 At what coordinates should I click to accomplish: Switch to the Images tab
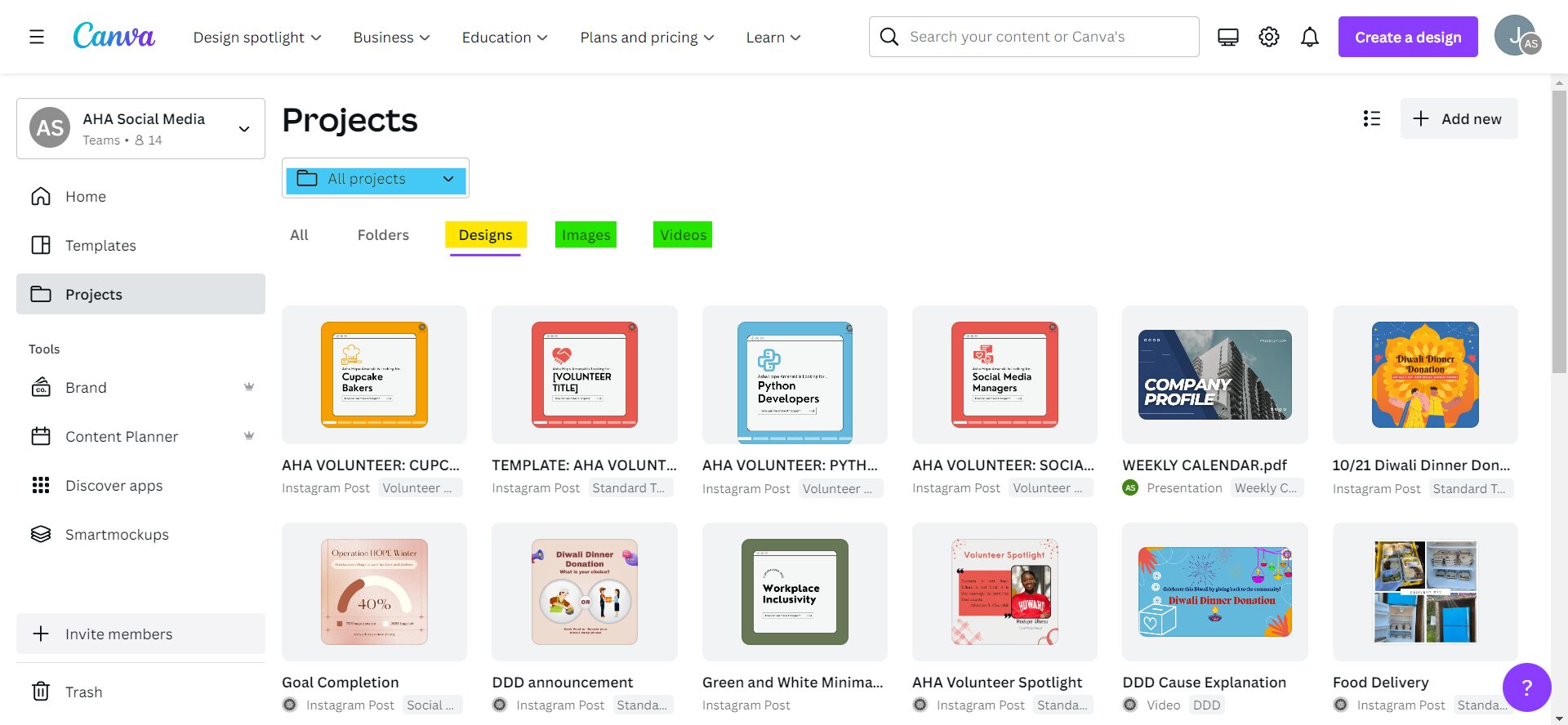(x=586, y=235)
